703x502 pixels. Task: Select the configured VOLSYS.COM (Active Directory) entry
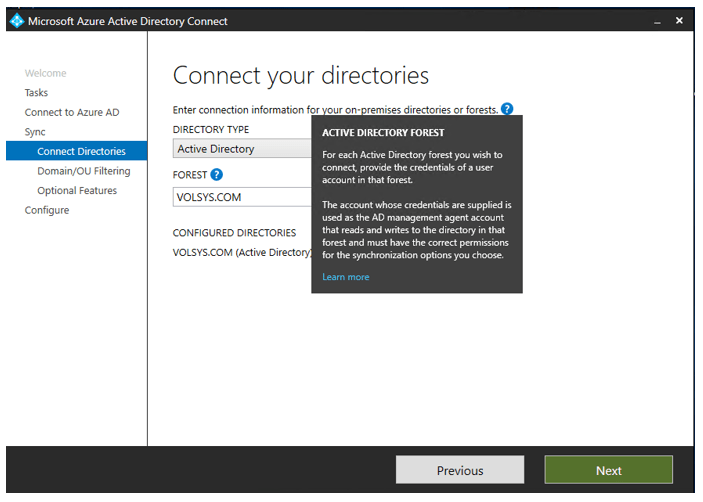point(242,252)
